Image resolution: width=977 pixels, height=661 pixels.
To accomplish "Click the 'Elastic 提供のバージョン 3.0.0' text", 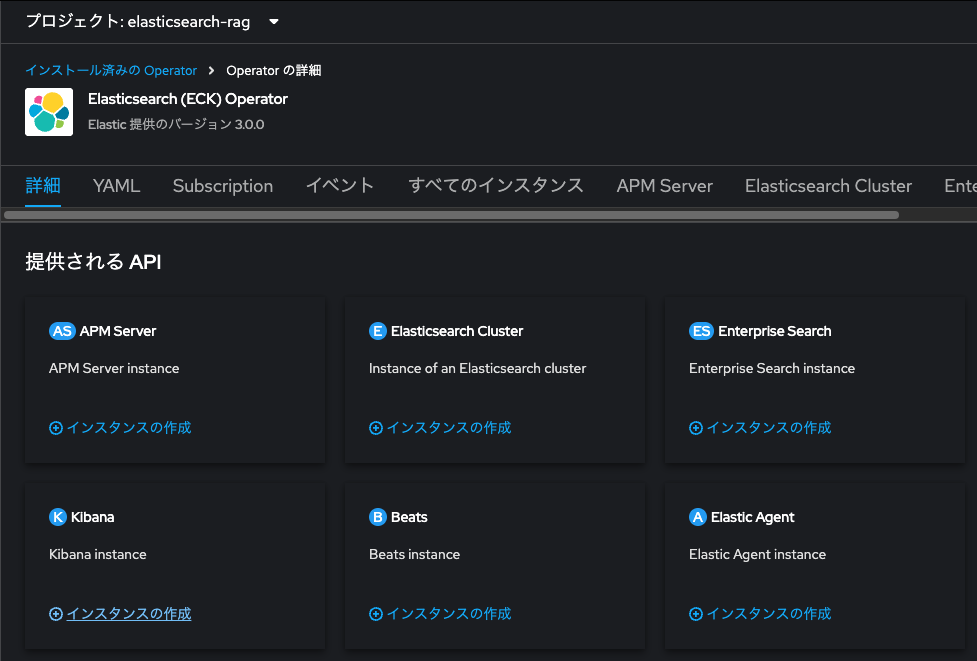I will (x=176, y=125).
